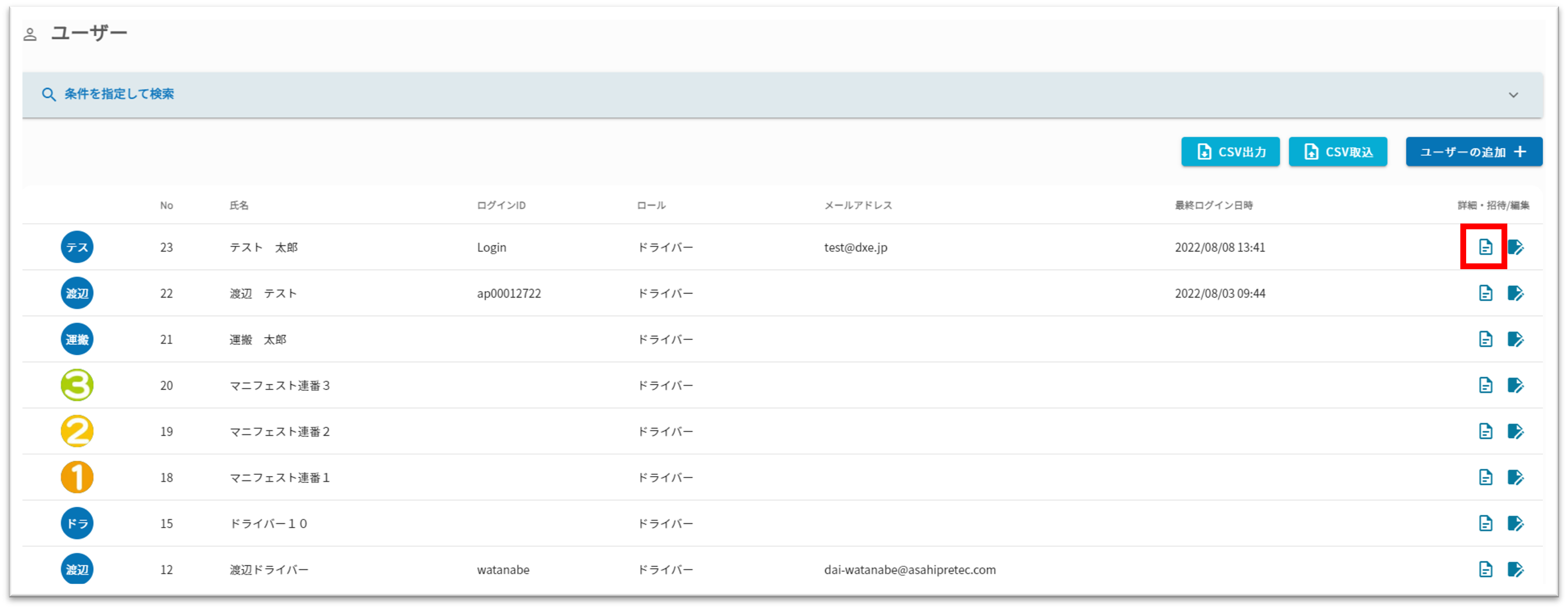The image size is (1568, 609).
Task: Click the ロール column header
Action: [x=651, y=206]
